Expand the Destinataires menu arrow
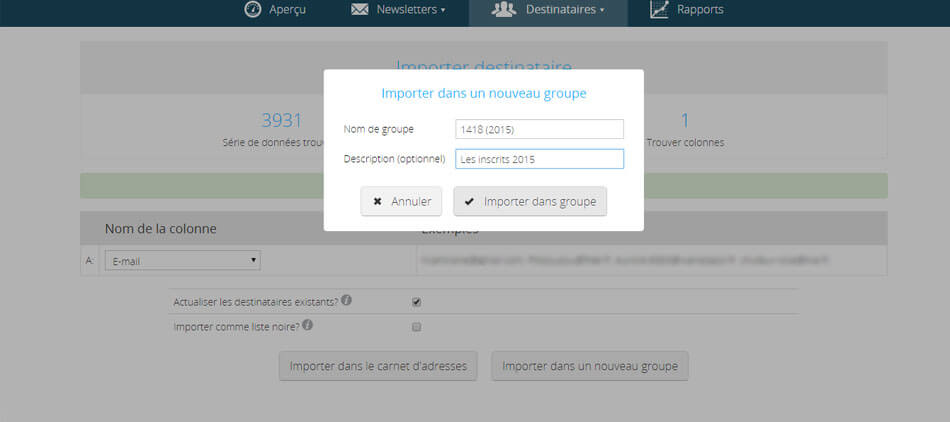The height and width of the screenshot is (422, 950). tap(602, 10)
